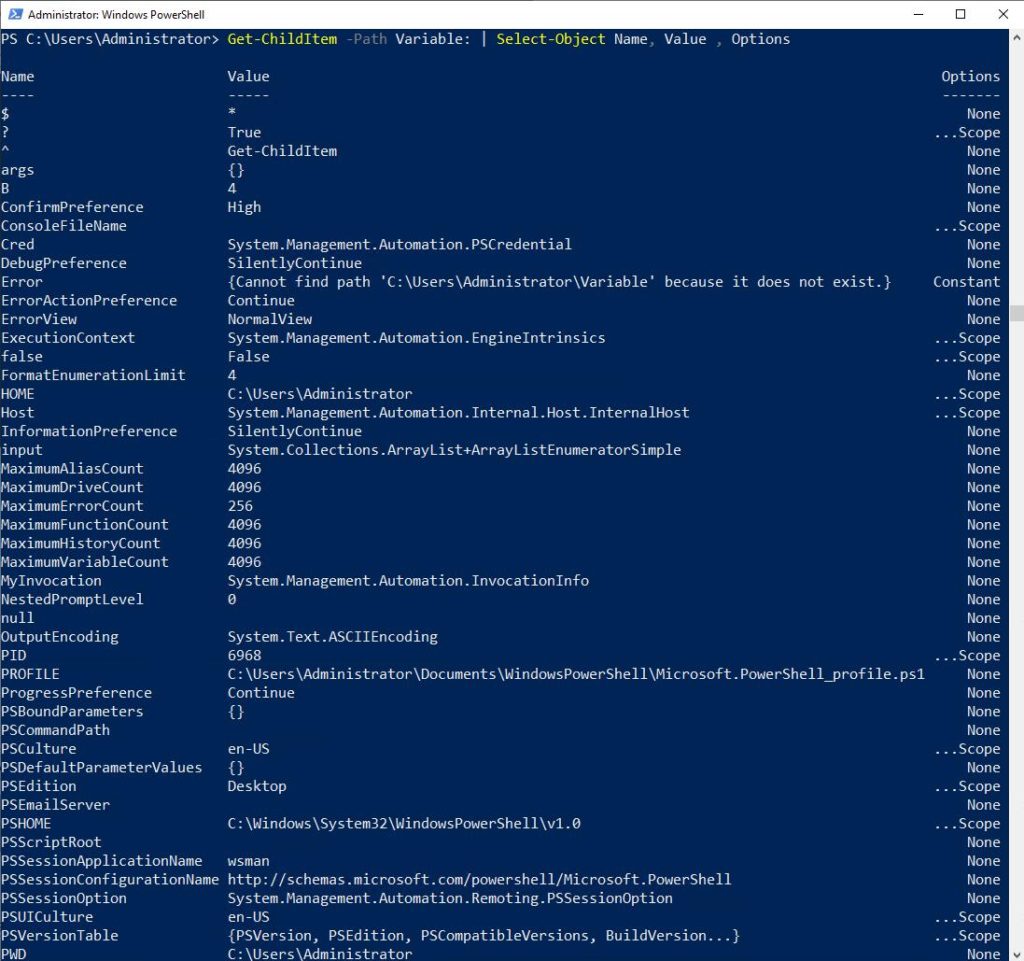Image resolution: width=1024 pixels, height=961 pixels.
Task: Click the Microsoft.PowerShell_profile.ps1 path value
Action: [576, 674]
